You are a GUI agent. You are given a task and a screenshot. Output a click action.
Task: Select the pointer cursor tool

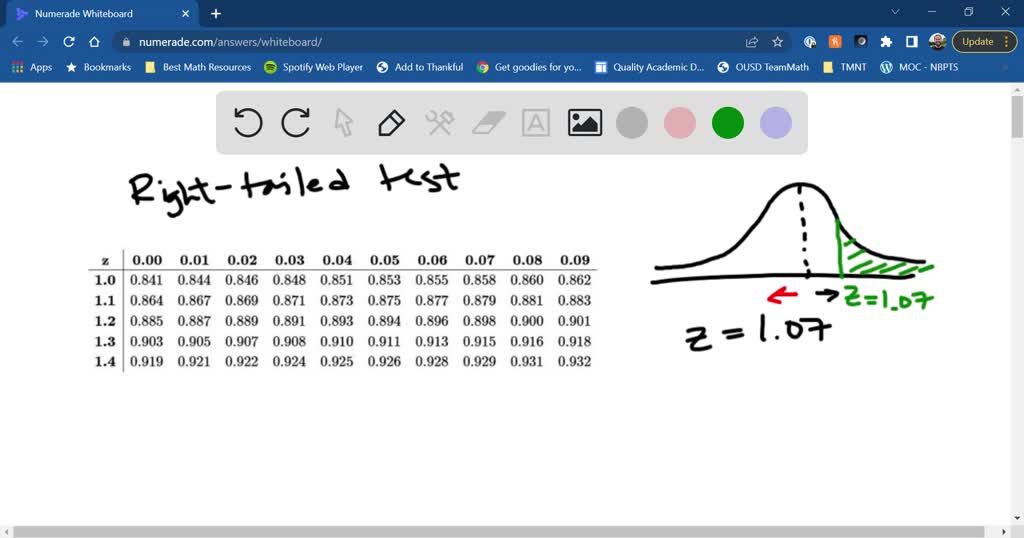[344, 123]
